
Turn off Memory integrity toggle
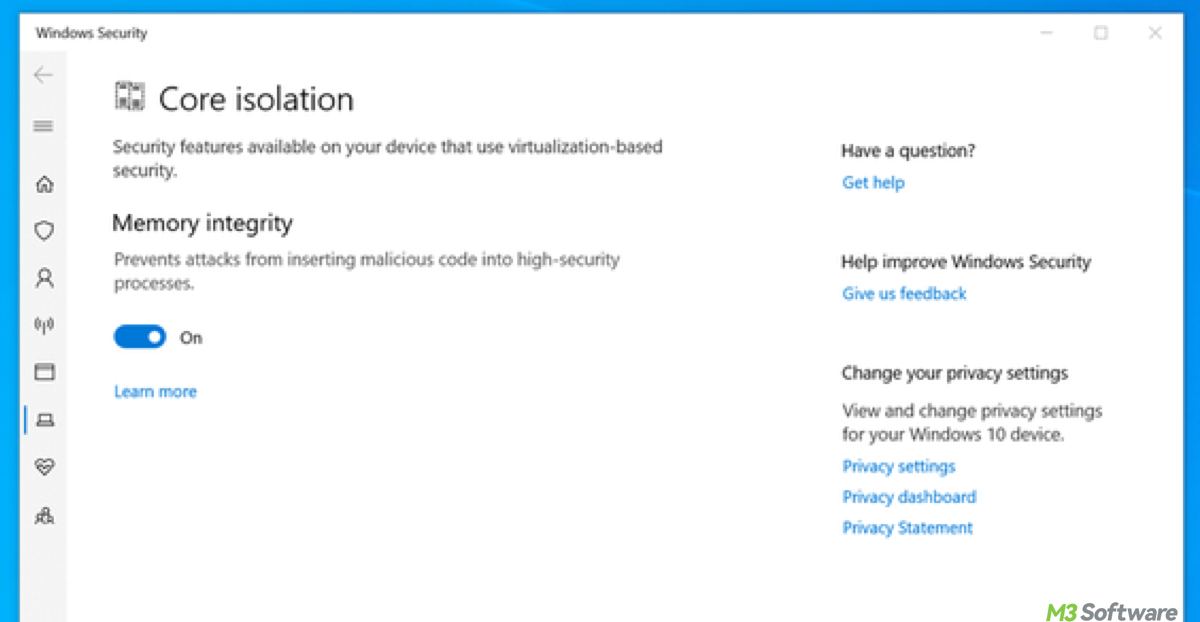140,338
